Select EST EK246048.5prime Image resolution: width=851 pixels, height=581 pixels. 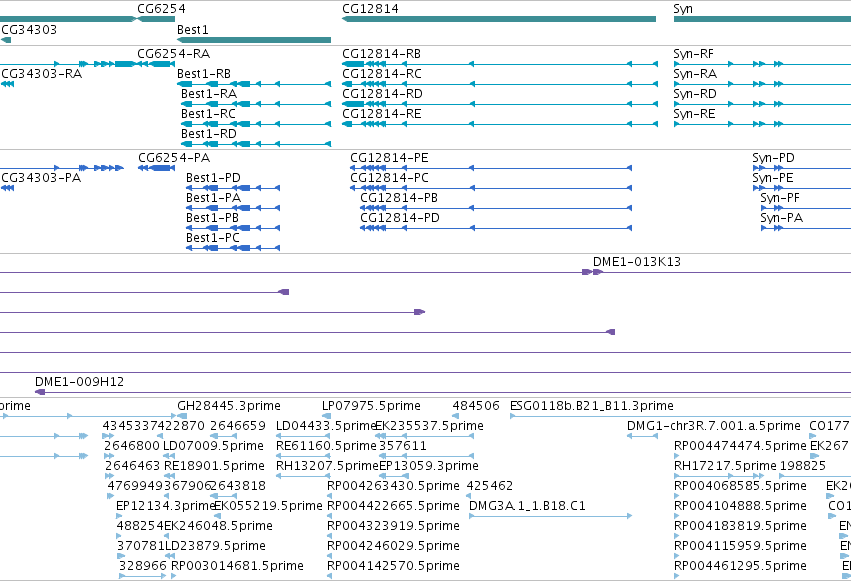pyautogui.click(x=218, y=526)
